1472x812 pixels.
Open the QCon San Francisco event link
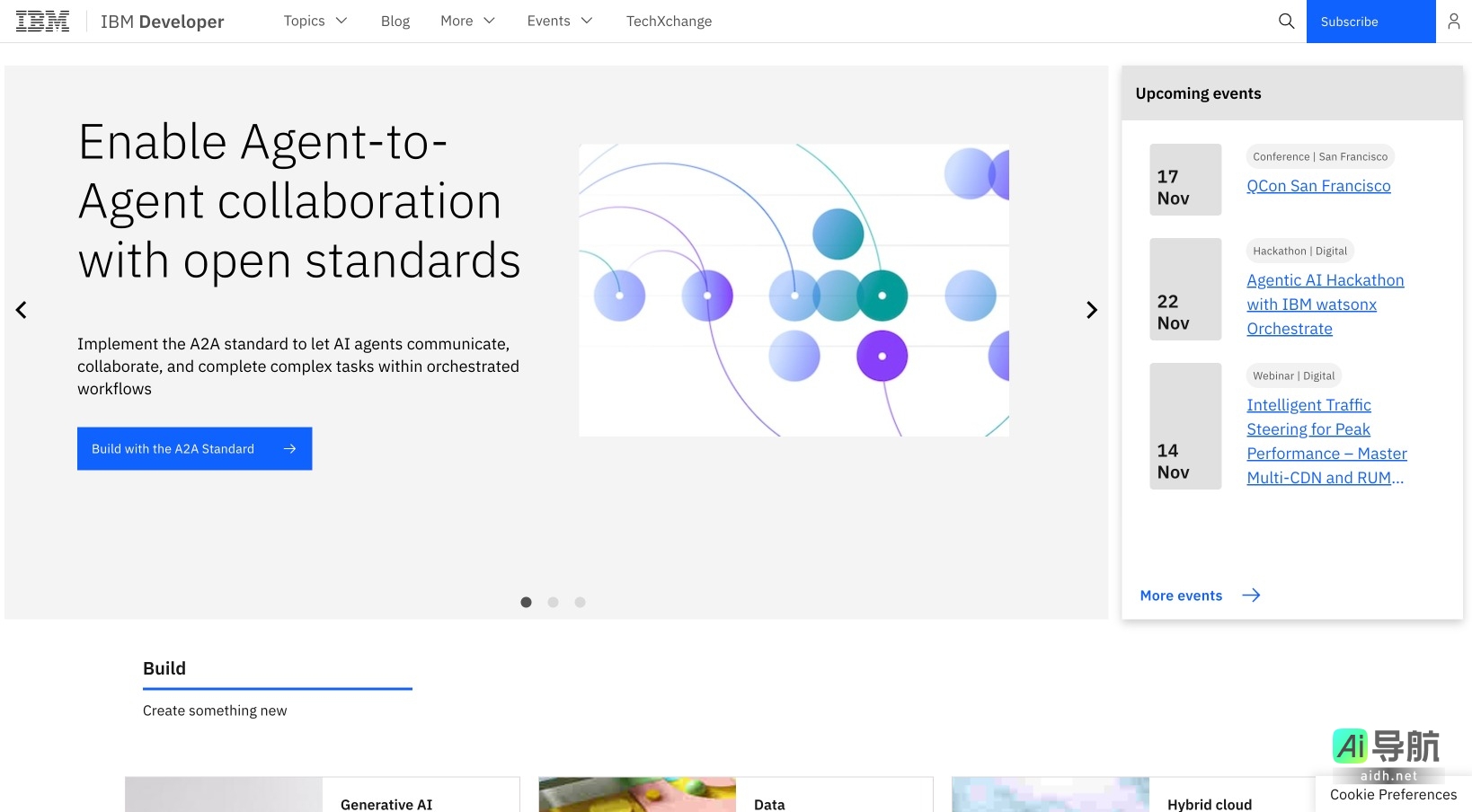[x=1318, y=185]
